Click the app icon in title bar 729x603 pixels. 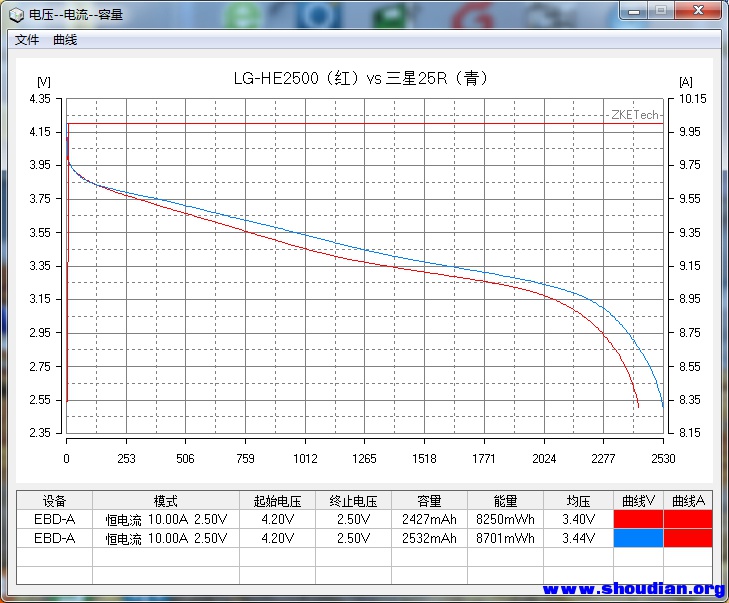pyautogui.click(x=16, y=15)
